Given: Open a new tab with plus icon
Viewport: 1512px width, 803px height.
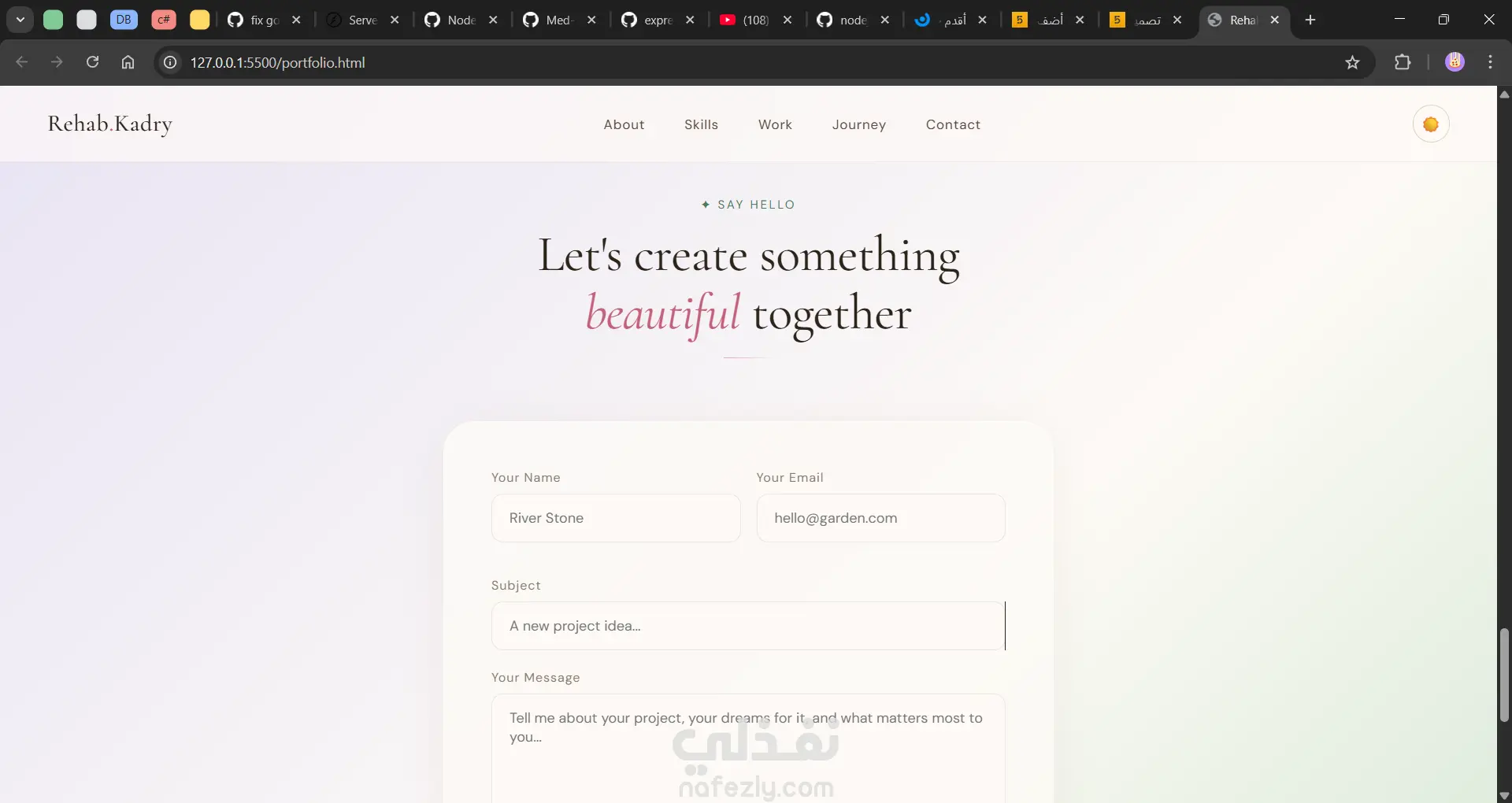Looking at the screenshot, I should (1310, 20).
